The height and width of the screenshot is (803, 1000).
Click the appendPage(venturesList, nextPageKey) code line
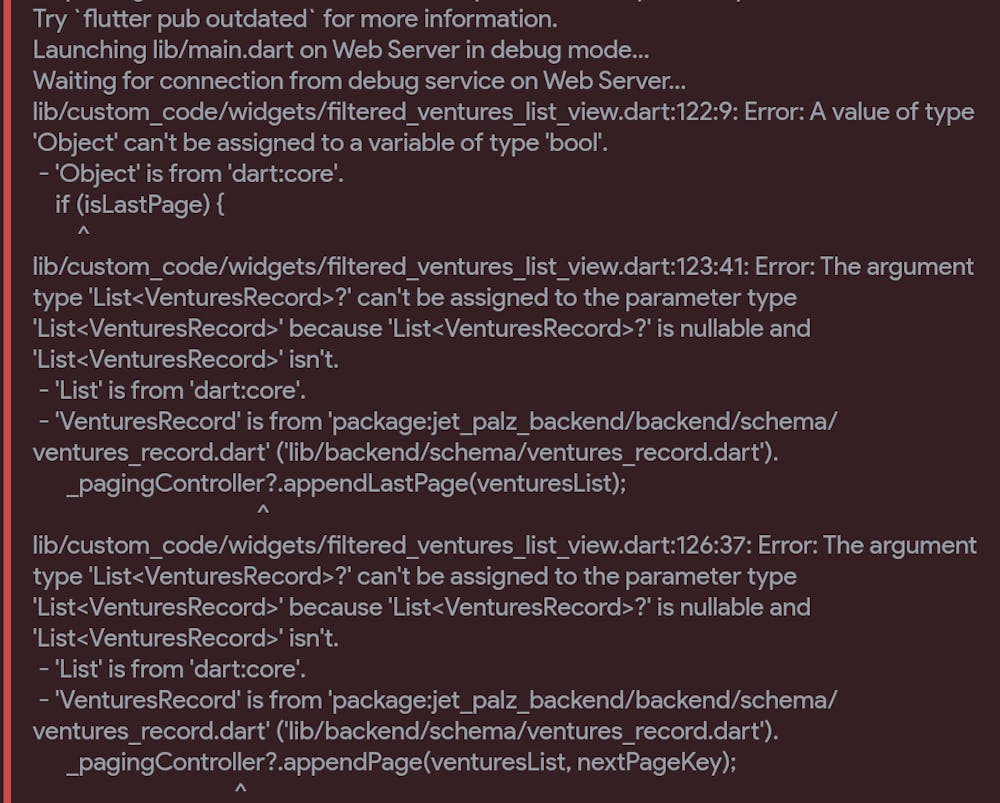click(x=402, y=762)
